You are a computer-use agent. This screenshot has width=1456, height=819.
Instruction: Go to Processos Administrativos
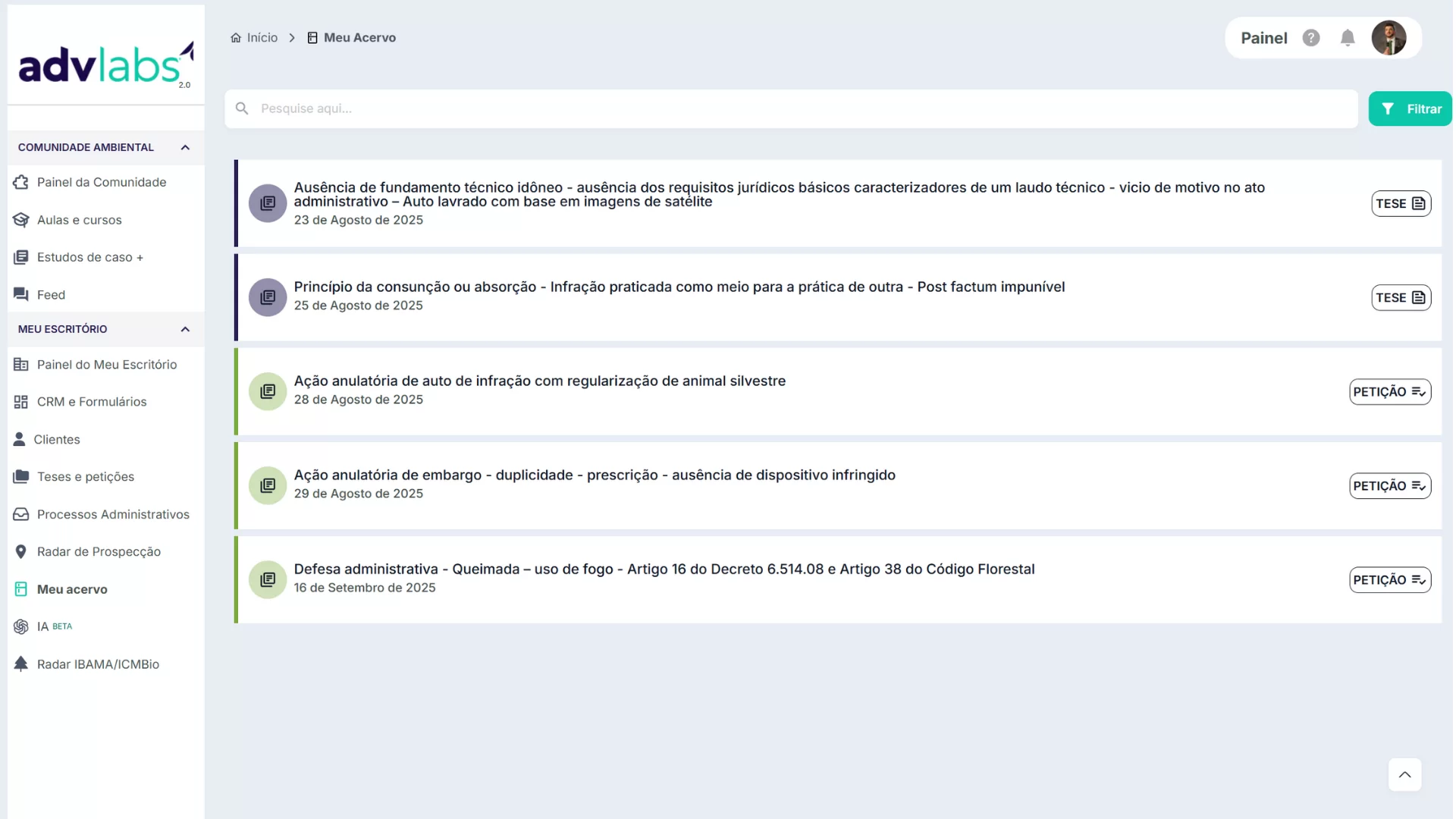tap(113, 514)
